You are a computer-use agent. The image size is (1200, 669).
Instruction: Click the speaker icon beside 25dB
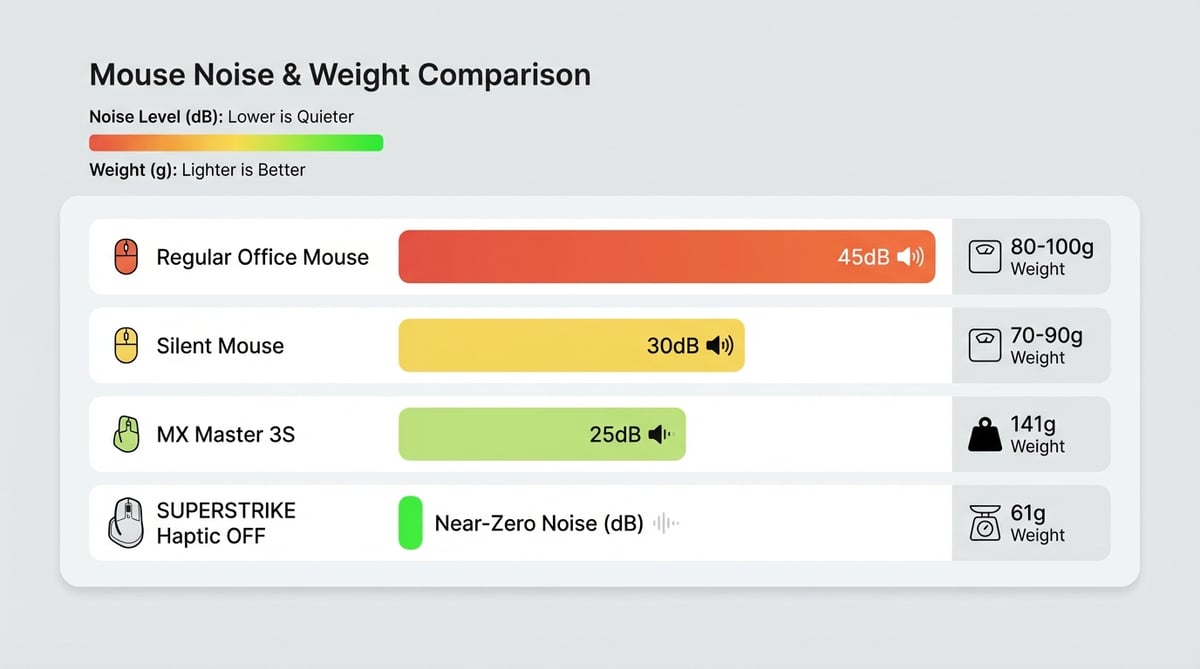[661, 435]
